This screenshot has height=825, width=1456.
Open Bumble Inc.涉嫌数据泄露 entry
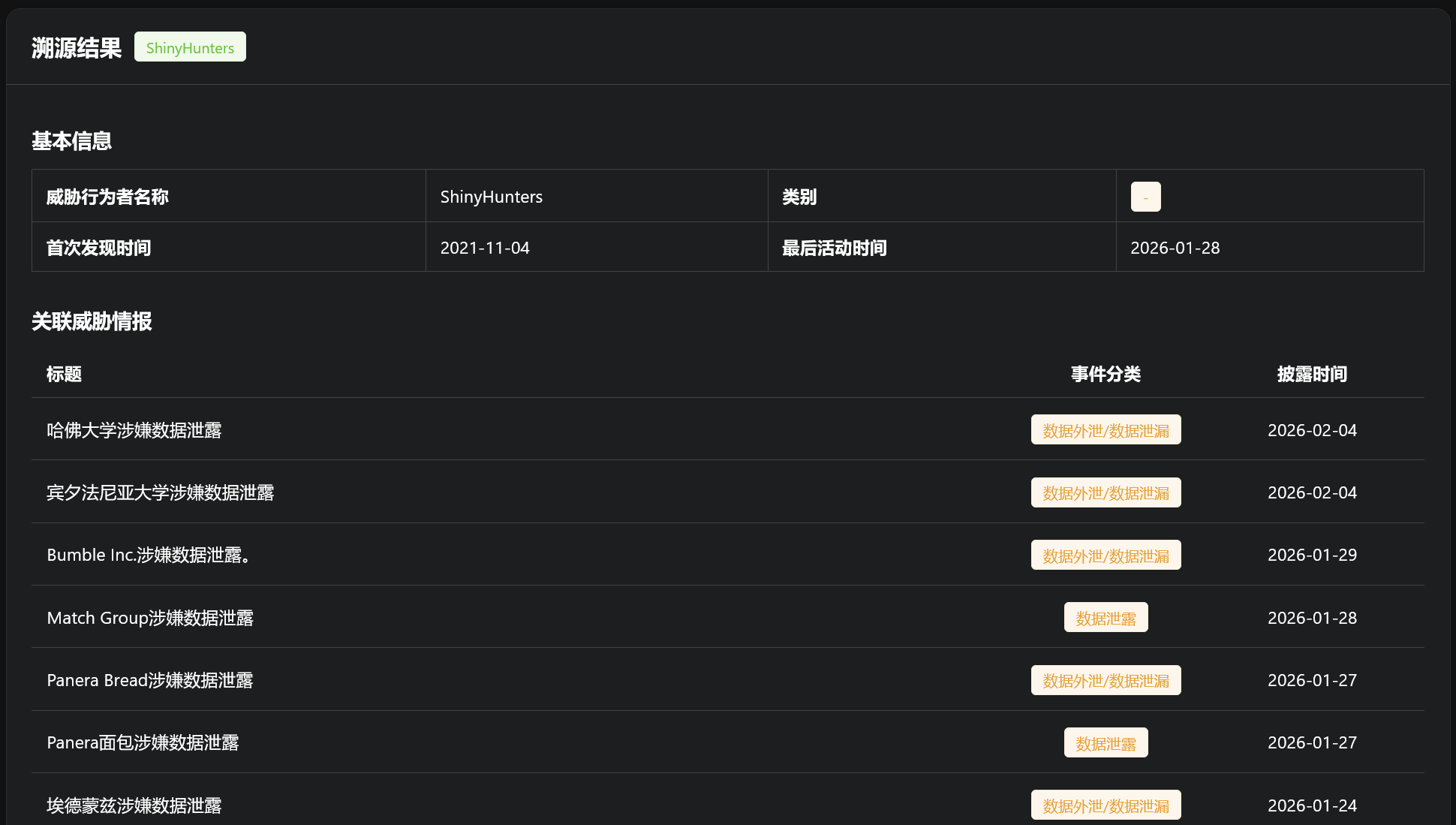148,555
